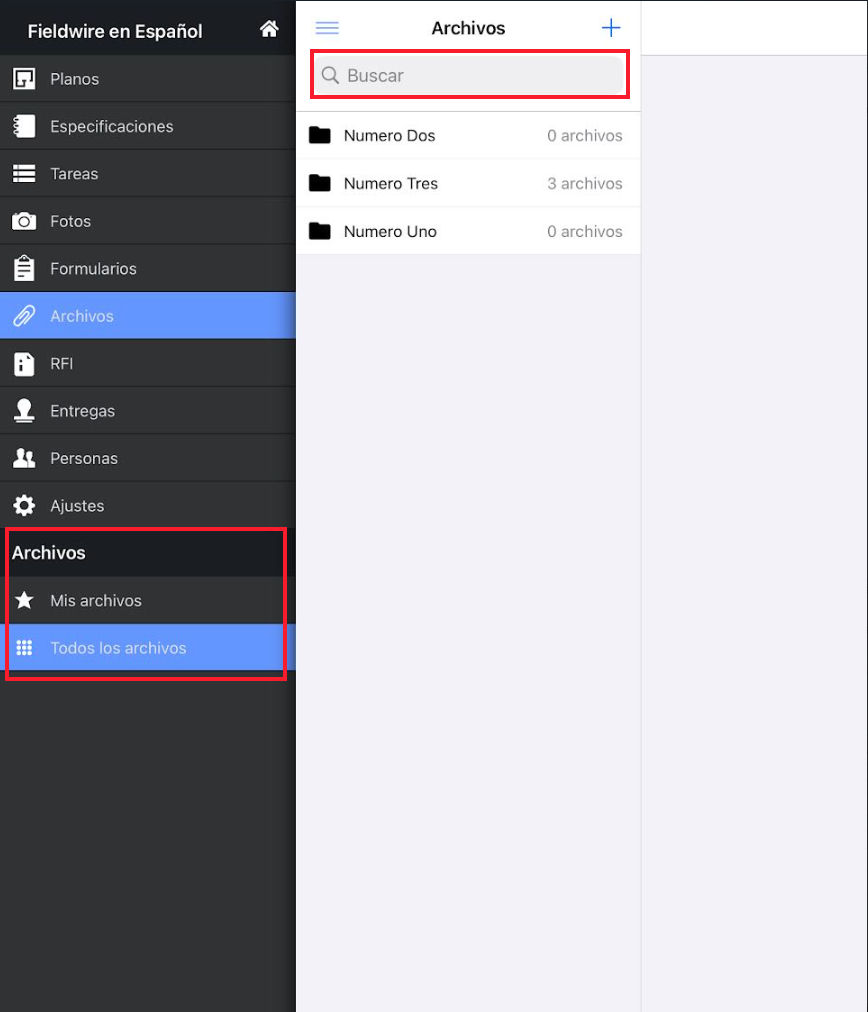Image resolution: width=868 pixels, height=1012 pixels.
Task: Open the Especificaciones section
Action: 148,126
